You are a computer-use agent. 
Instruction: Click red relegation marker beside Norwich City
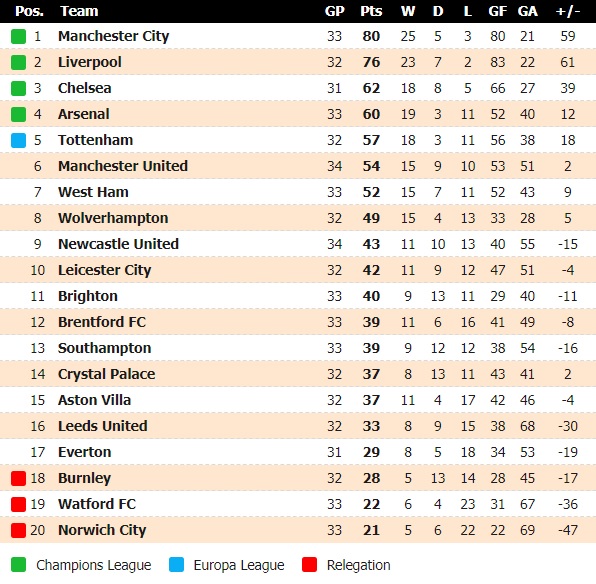point(18,530)
